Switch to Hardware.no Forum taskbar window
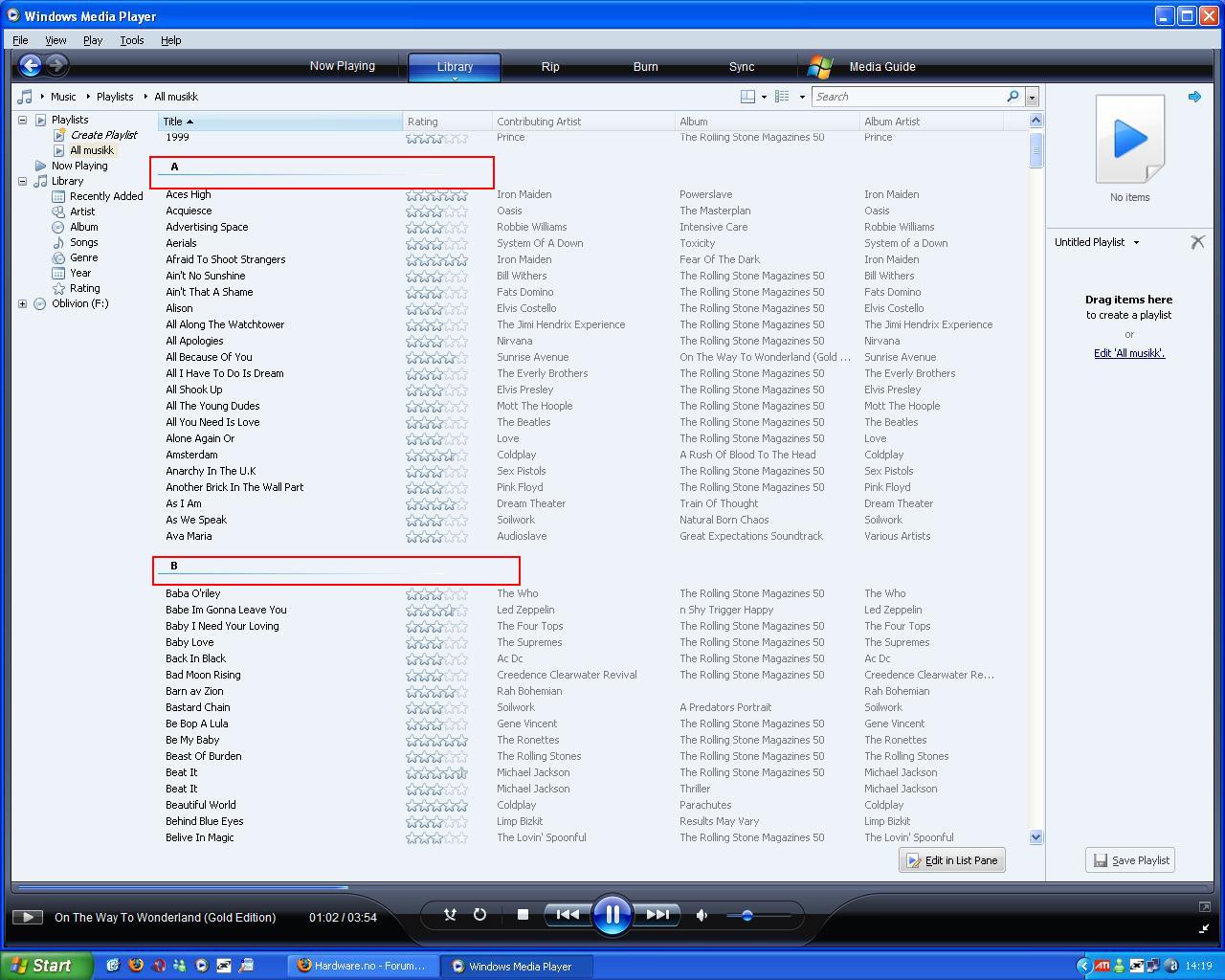 (x=364, y=966)
